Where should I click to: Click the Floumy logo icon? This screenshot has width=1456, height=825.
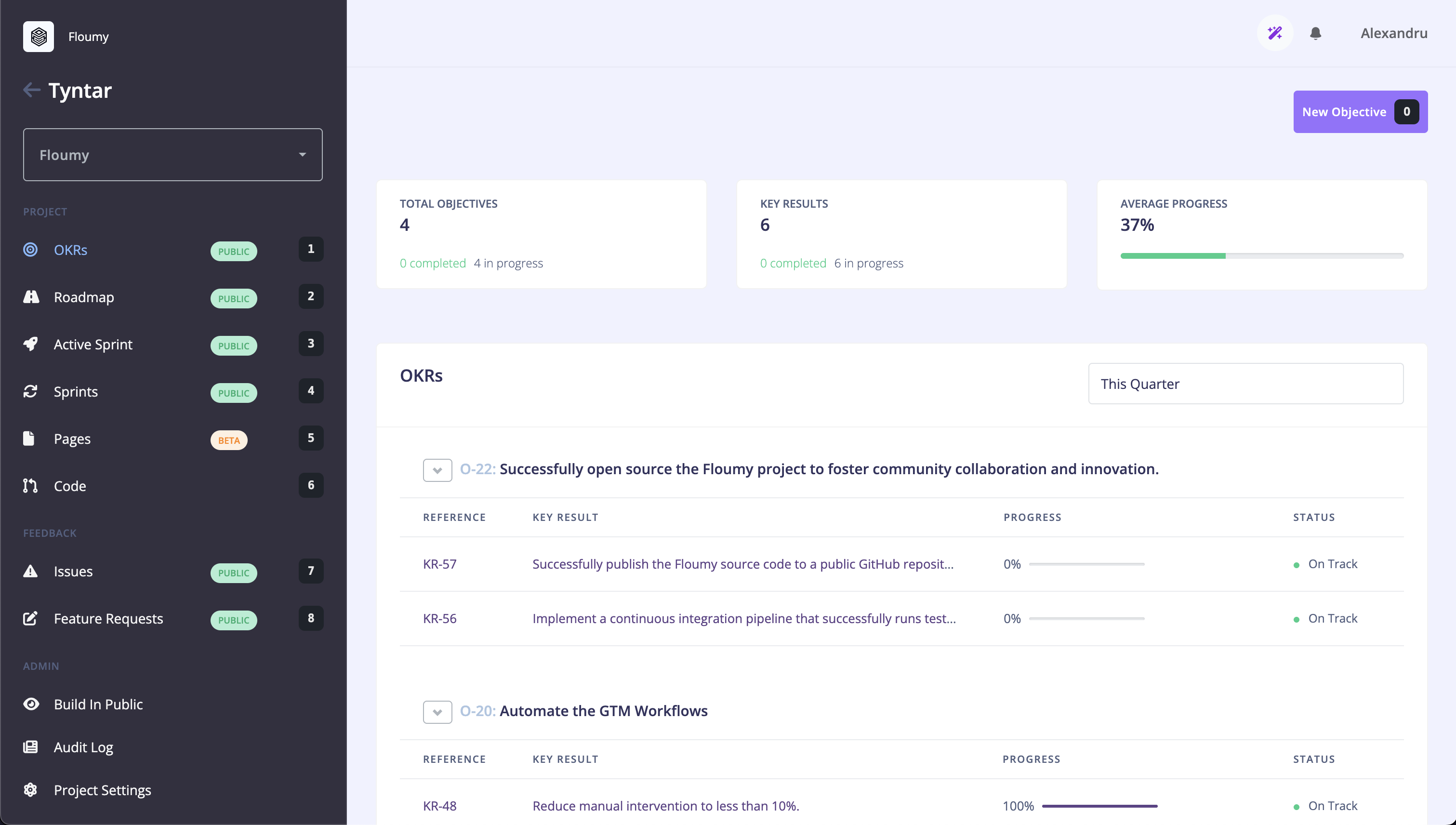point(39,37)
